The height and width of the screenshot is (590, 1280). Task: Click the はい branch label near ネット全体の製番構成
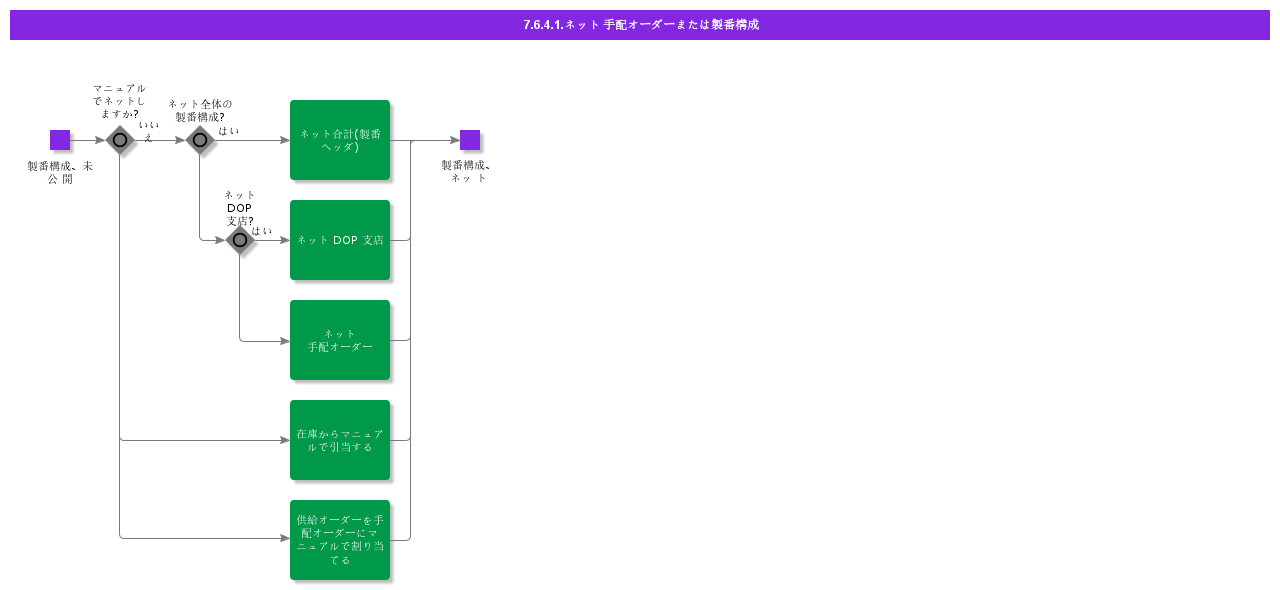(x=231, y=128)
